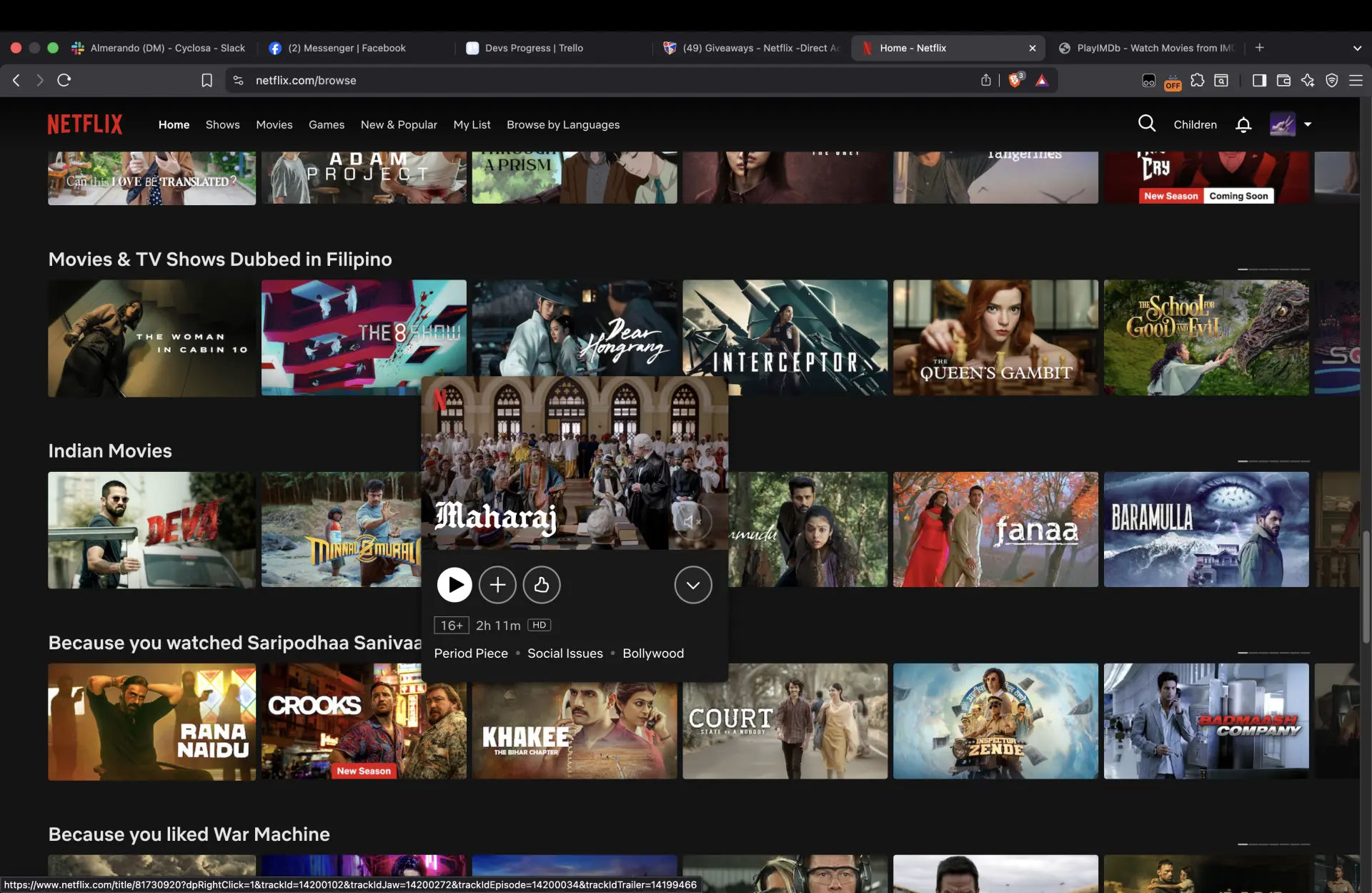Open the Badmaash Company thumbnail

click(1206, 721)
